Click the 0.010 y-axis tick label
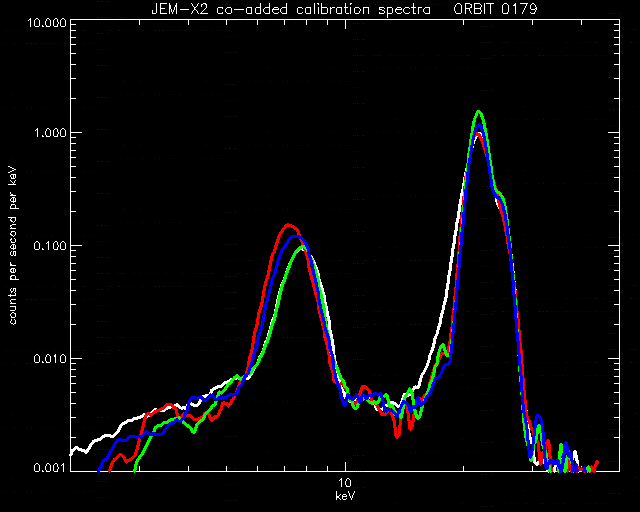Viewport: 640px width, 512px height. (49, 359)
